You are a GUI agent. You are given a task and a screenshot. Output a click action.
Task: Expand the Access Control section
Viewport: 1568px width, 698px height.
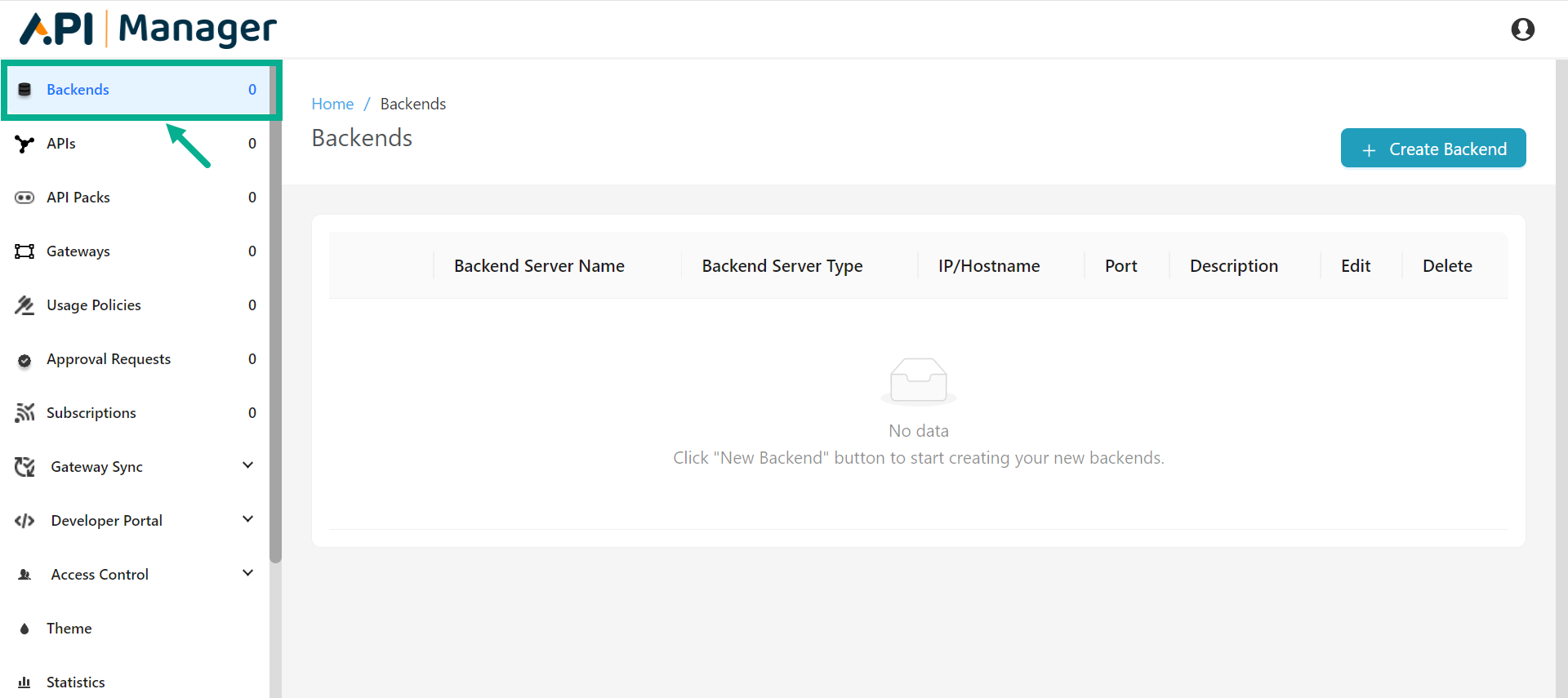(x=247, y=573)
